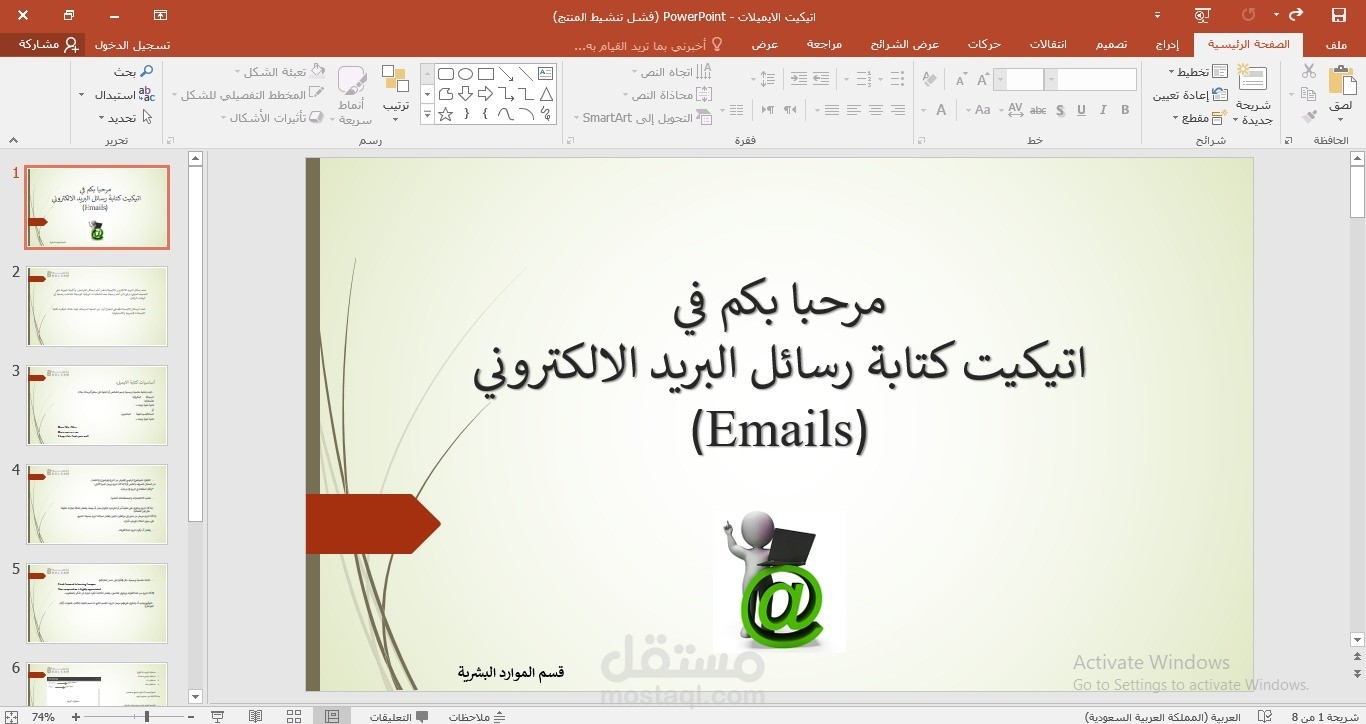This screenshot has height=724, width=1366.
Task: Select the triangle shape in gallery
Action: click(546, 94)
